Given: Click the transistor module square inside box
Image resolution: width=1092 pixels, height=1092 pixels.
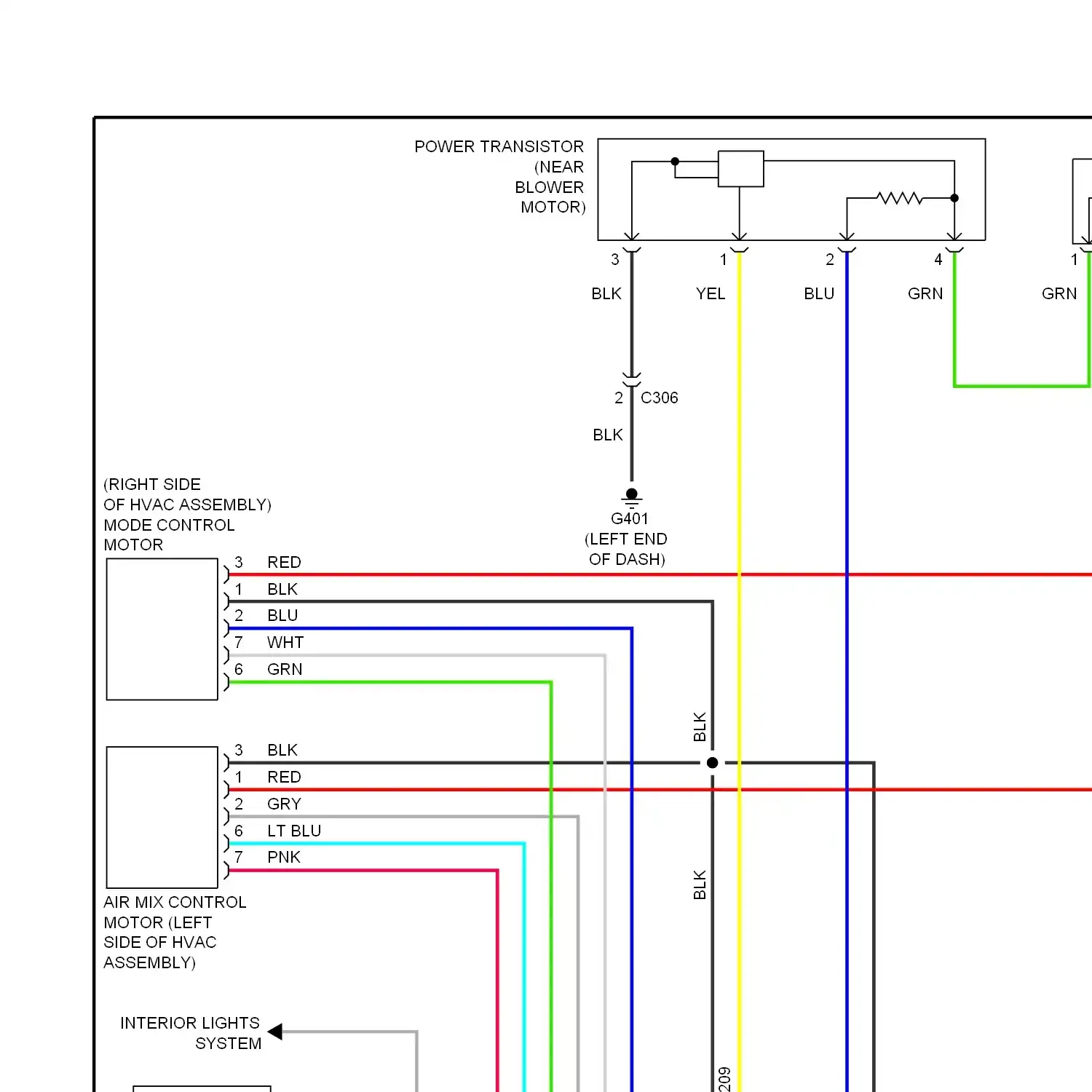Looking at the screenshot, I should point(740,169).
